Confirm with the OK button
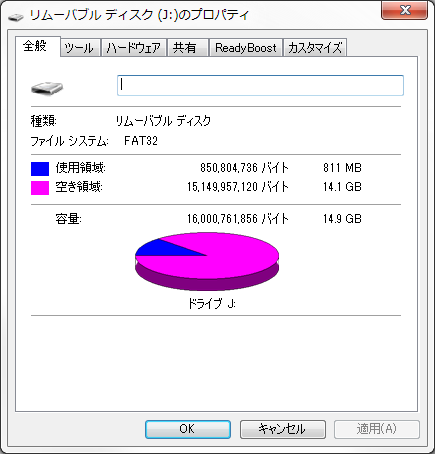Image resolution: width=435 pixels, height=454 pixels. click(x=188, y=429)
